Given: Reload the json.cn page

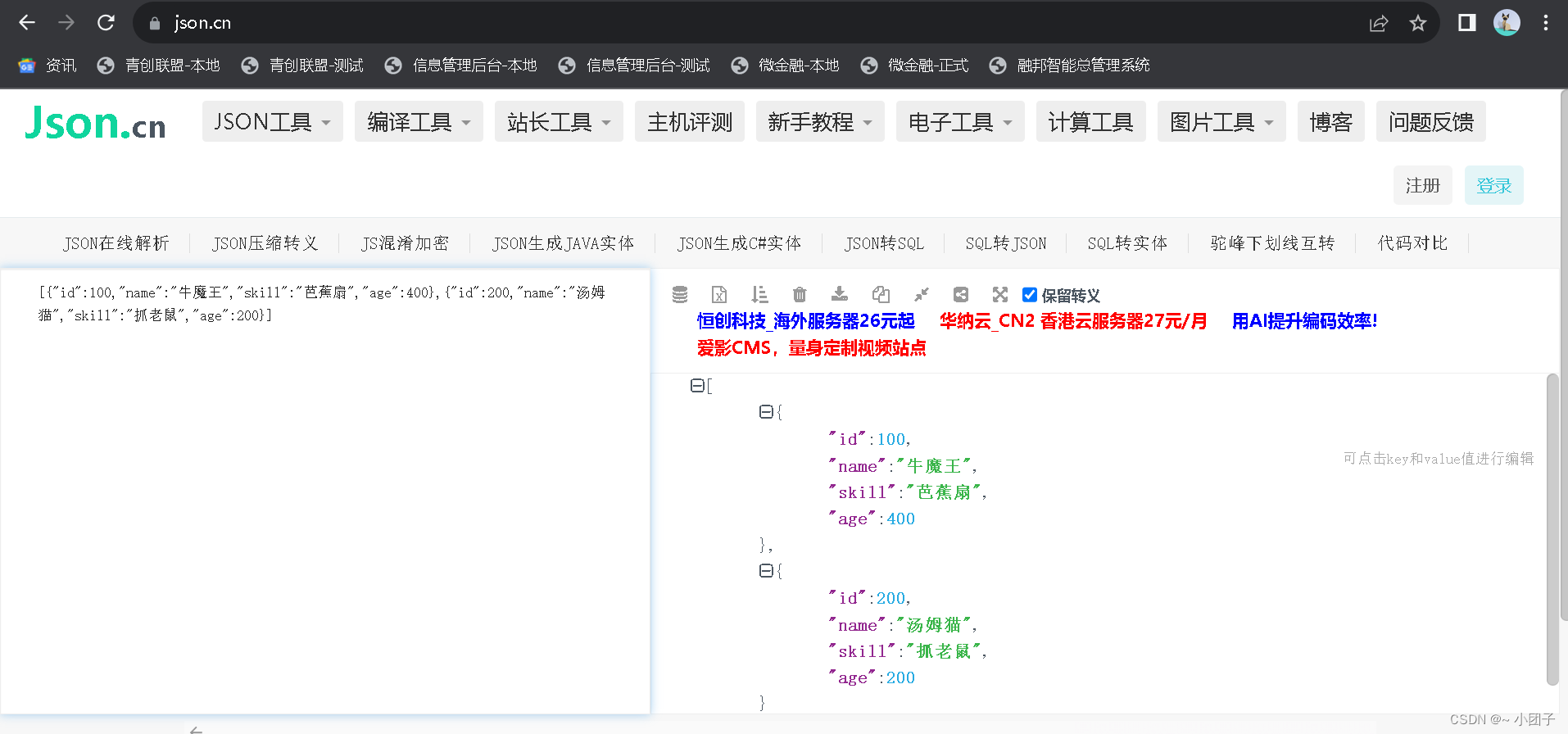Looking at the screenshot, I should coord(106,23).
